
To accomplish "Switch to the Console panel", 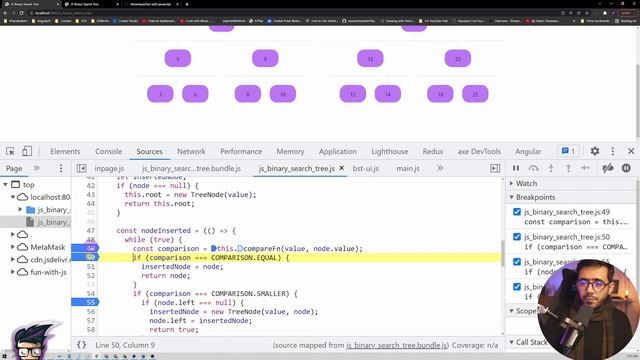I will [x=109, y=151].
